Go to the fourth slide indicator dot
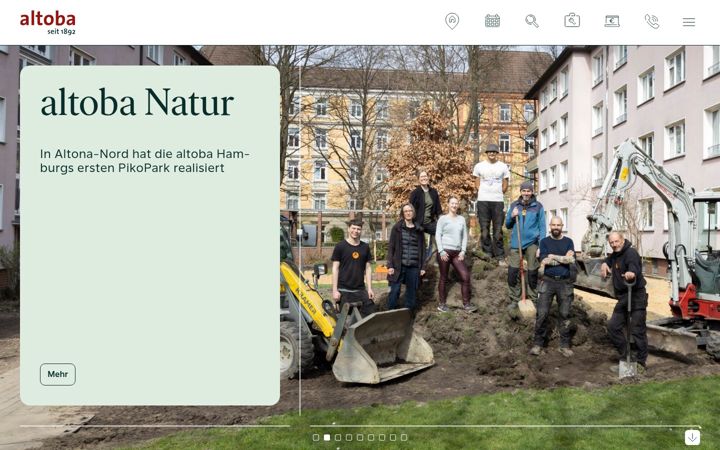 coord(349,438)
